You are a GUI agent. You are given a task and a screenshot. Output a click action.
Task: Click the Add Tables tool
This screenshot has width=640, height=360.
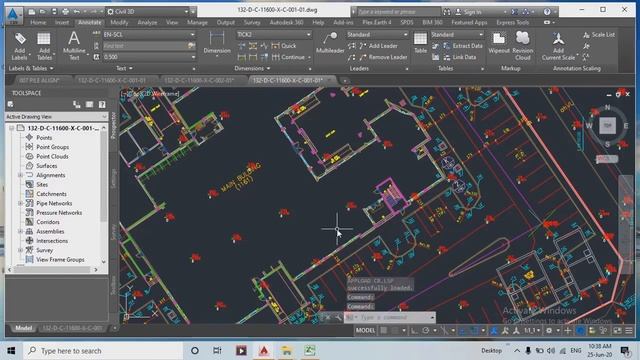point(44,46)
